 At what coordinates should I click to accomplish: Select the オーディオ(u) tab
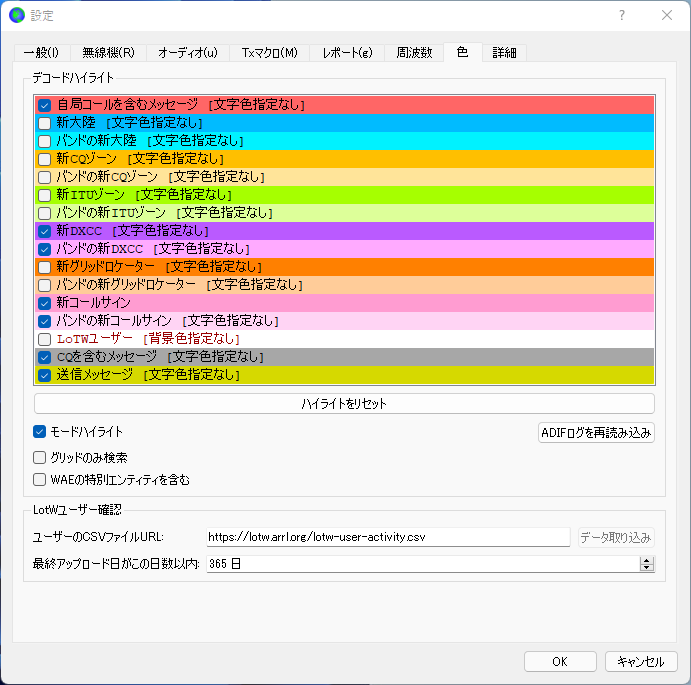[188, 53]
